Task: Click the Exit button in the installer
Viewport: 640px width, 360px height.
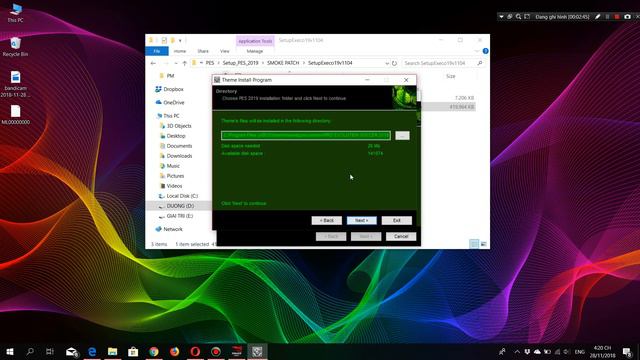Action: [397, 220]
